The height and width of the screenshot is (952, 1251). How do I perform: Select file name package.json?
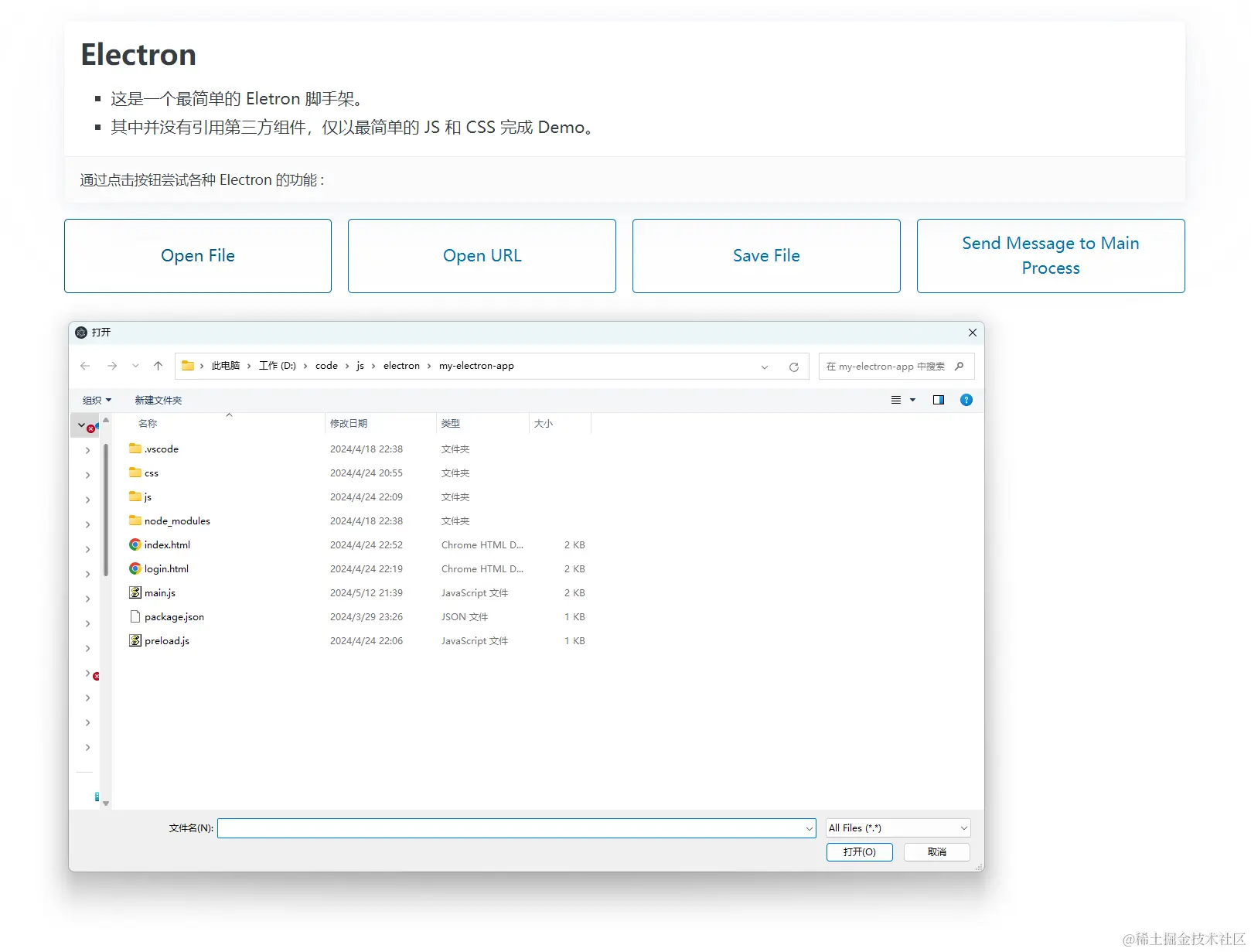[x=174, y=616]
